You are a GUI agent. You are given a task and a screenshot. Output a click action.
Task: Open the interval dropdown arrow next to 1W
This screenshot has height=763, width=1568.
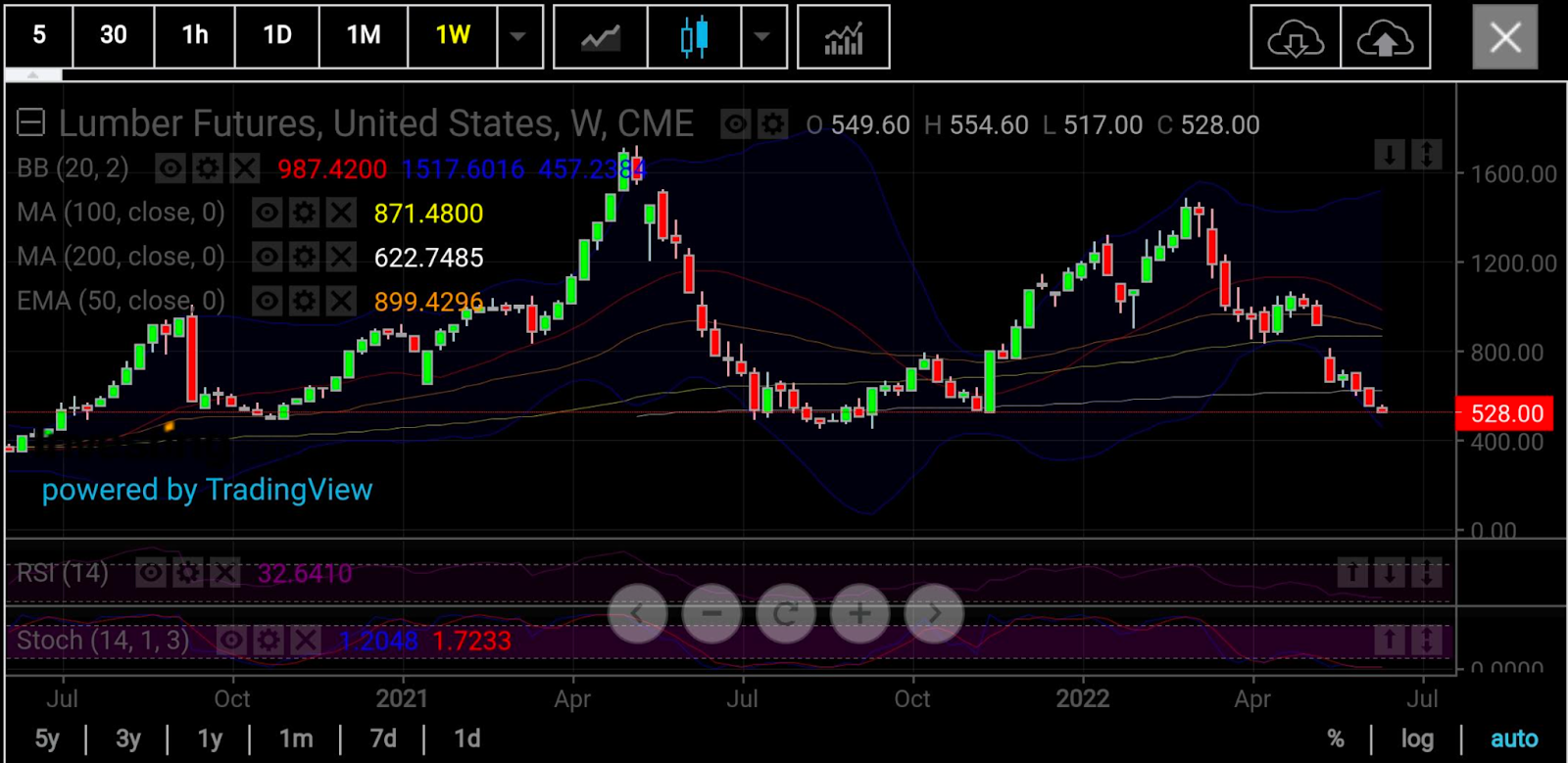519,36
